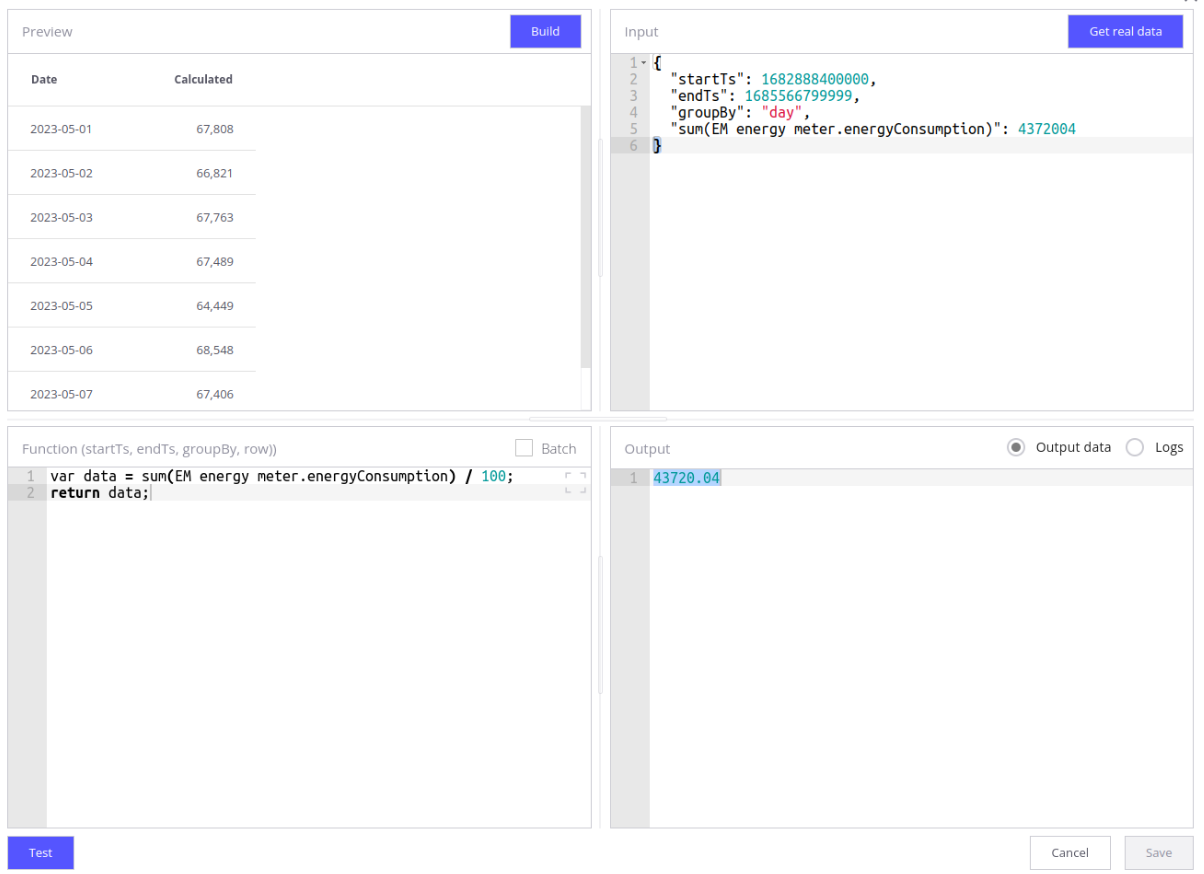Sort by the Date column header
The width and height of the screenshot is (1204, 874).
point(44,79)
